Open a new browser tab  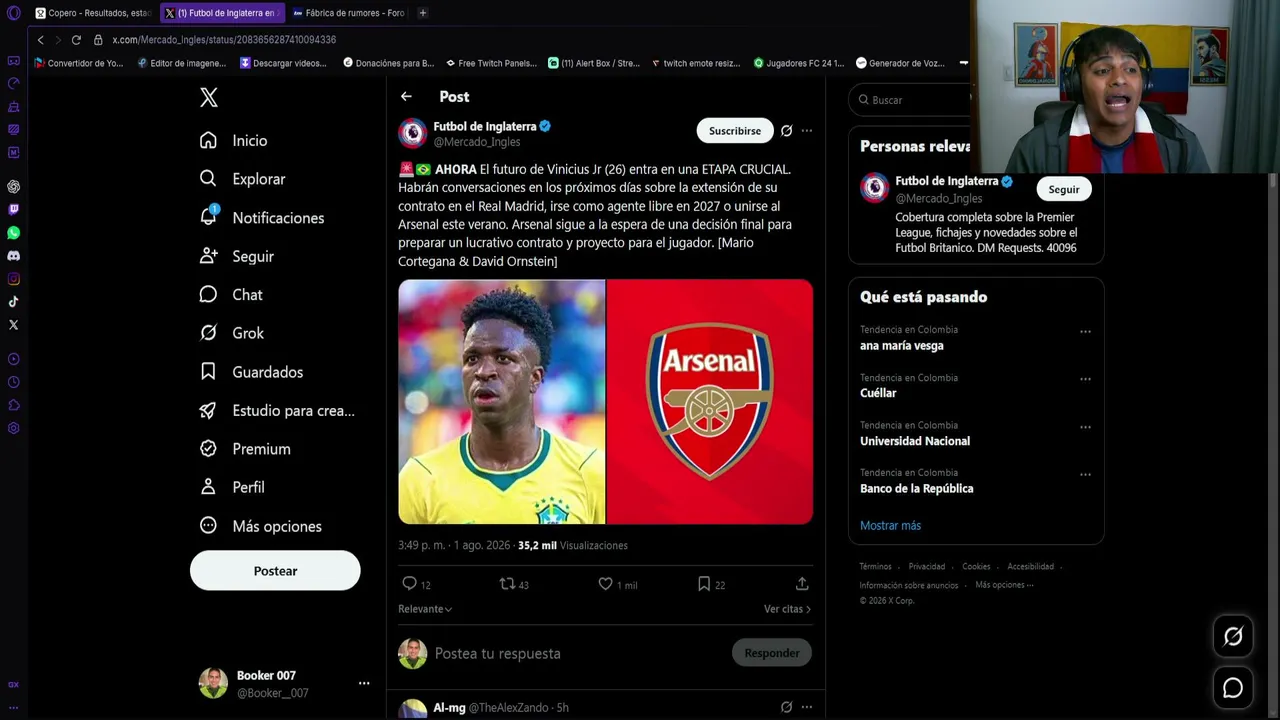[x=423, y=13]
